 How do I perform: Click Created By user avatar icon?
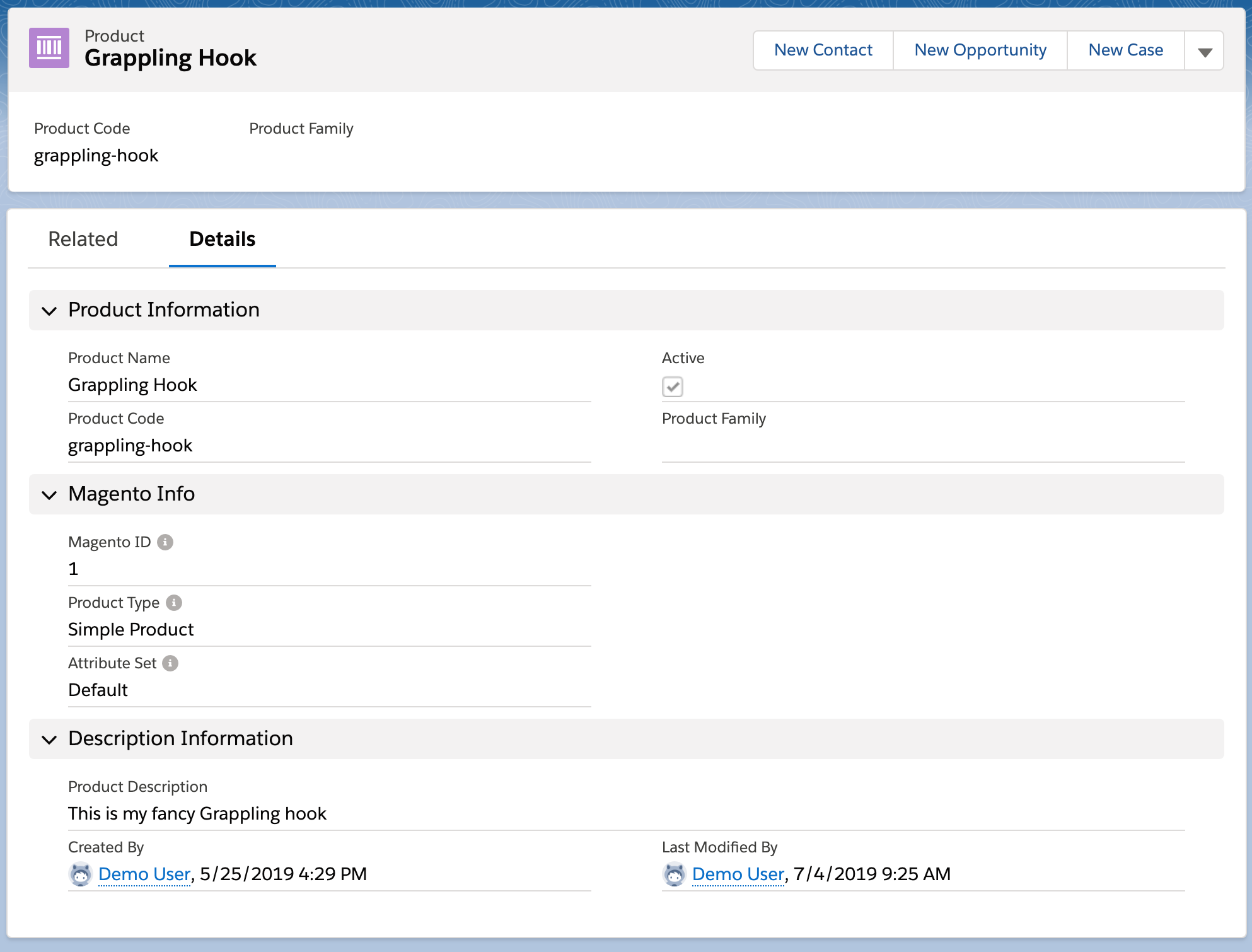(80, 874)
